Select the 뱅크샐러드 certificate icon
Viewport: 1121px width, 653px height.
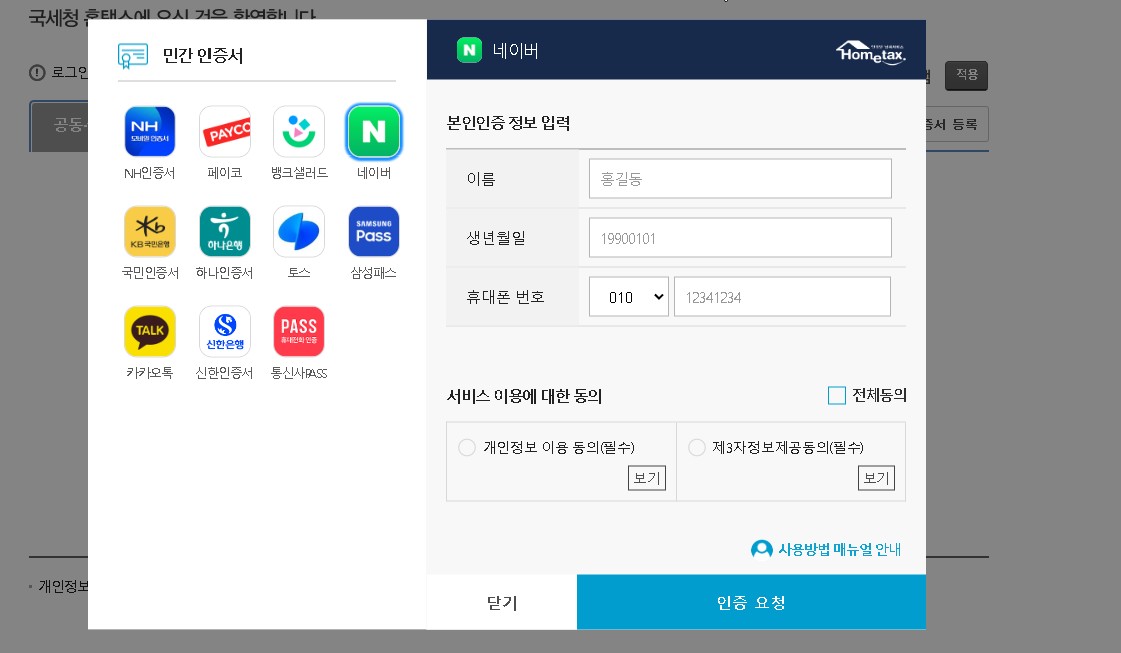(298, 131)
